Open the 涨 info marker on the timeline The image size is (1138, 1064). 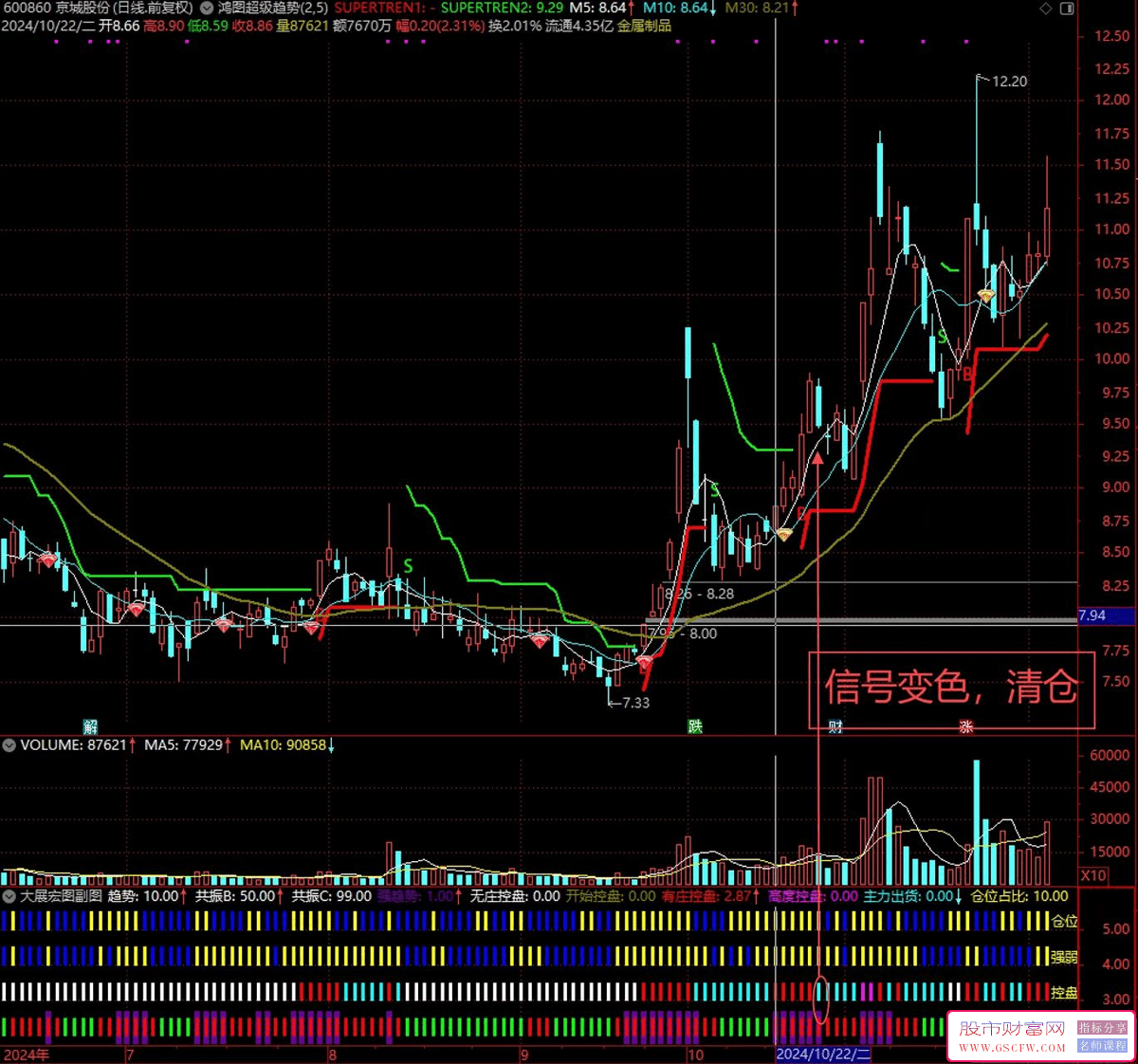[965, 726]
